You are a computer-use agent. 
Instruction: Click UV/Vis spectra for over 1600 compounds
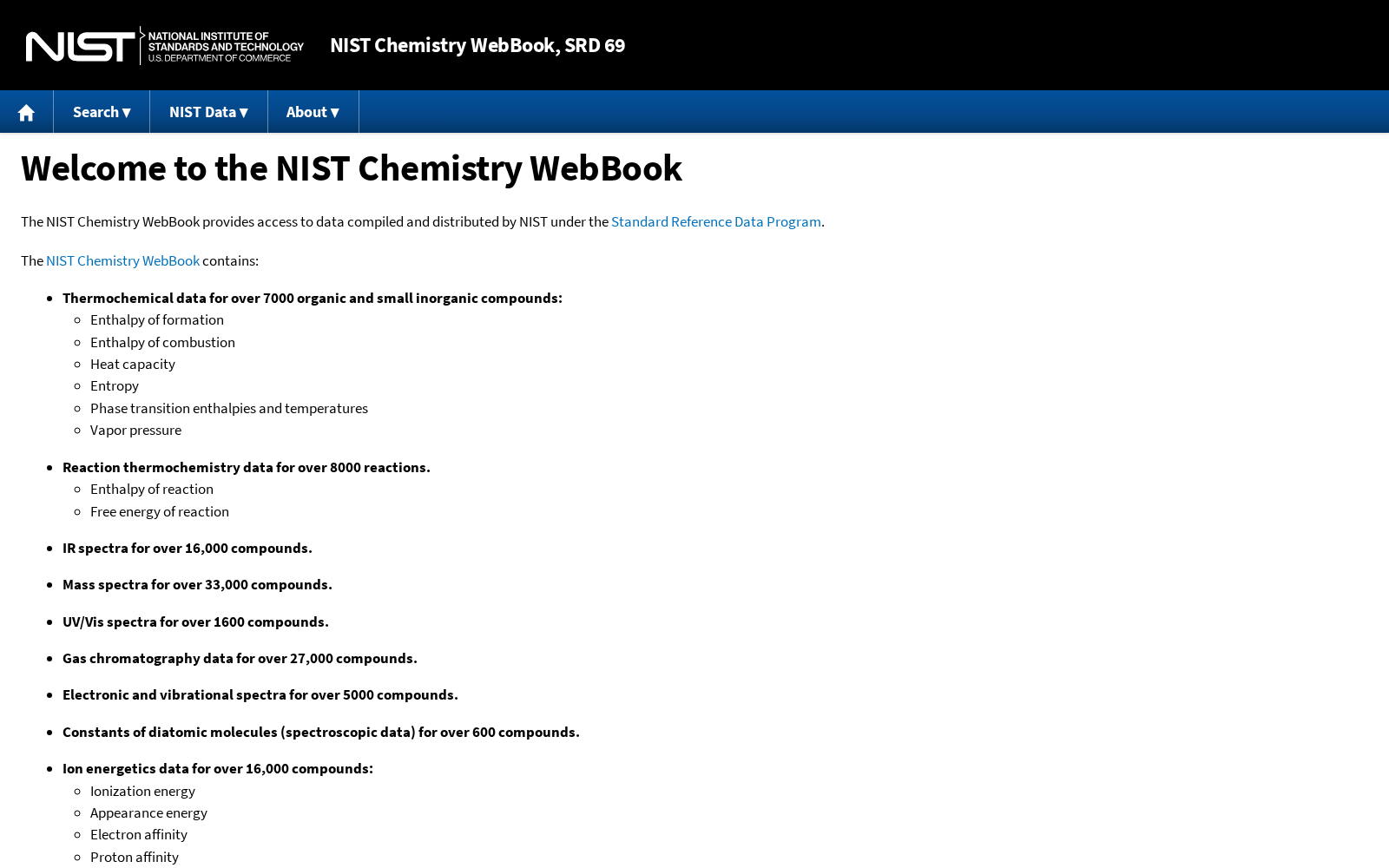(x=195, y=621)
